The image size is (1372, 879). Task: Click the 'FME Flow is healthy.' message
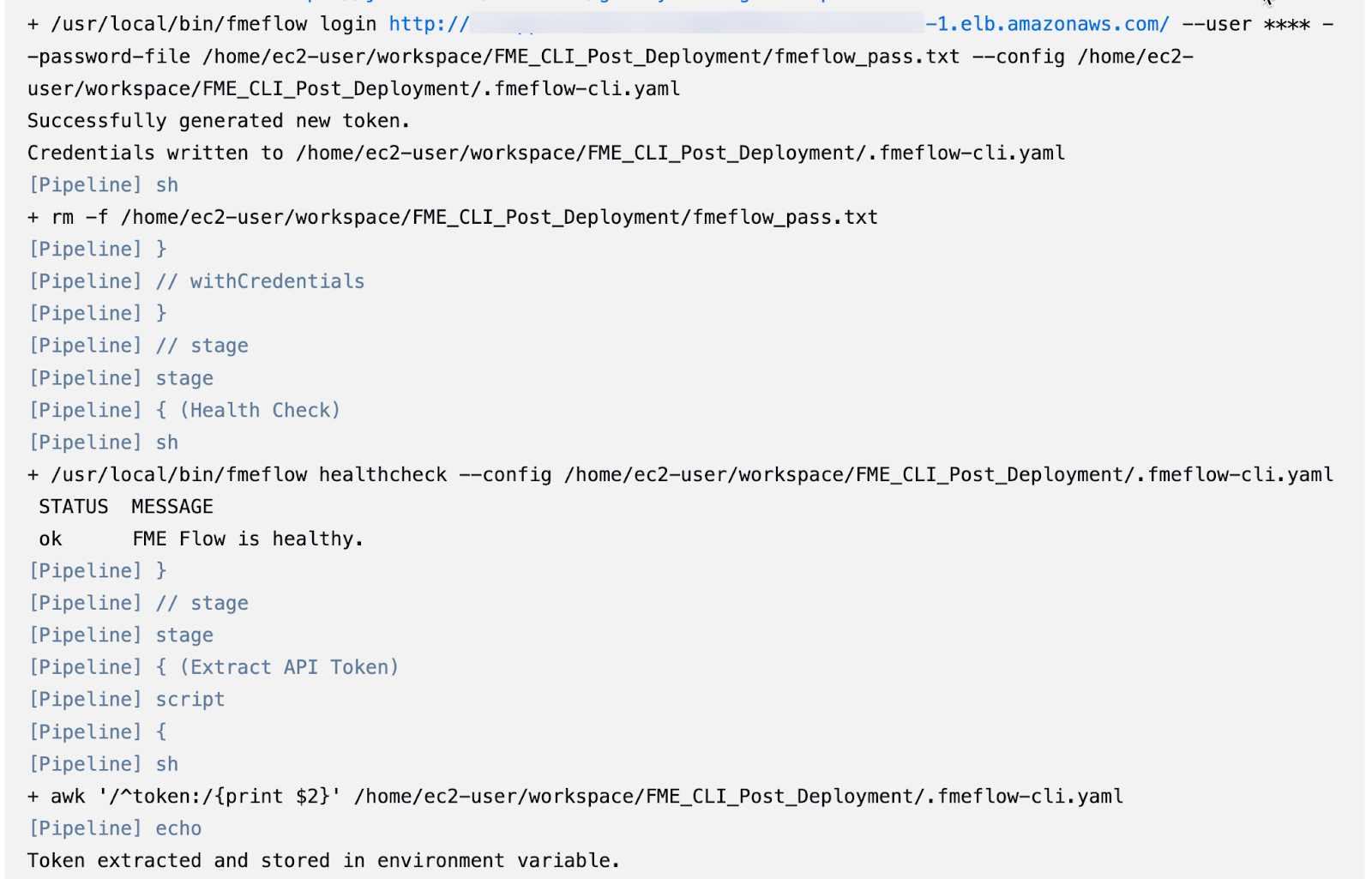[248, 539]
